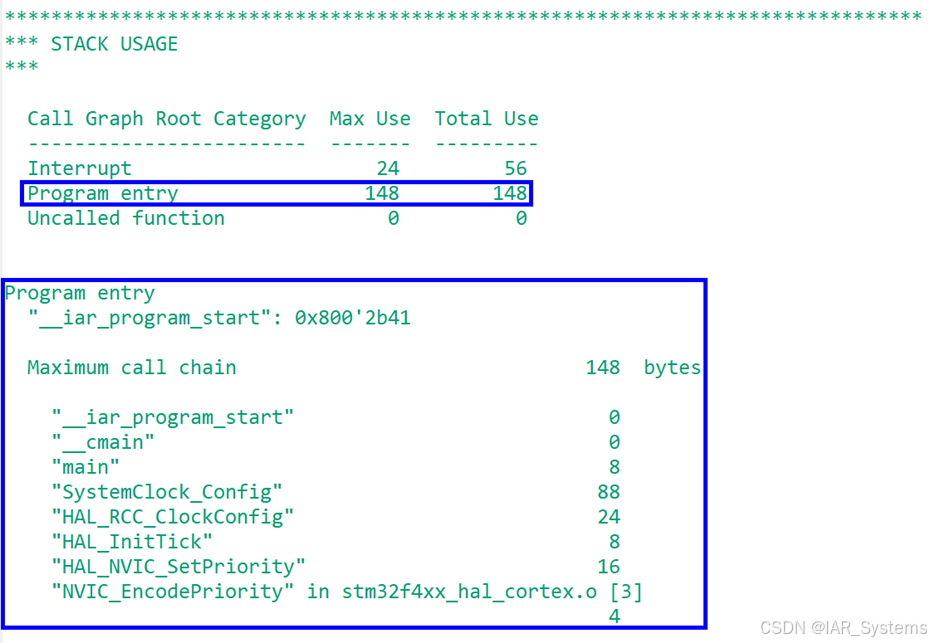The image size is (931, 643).
Task: Click the "Total Use" column header
Action: click(486, 118)
